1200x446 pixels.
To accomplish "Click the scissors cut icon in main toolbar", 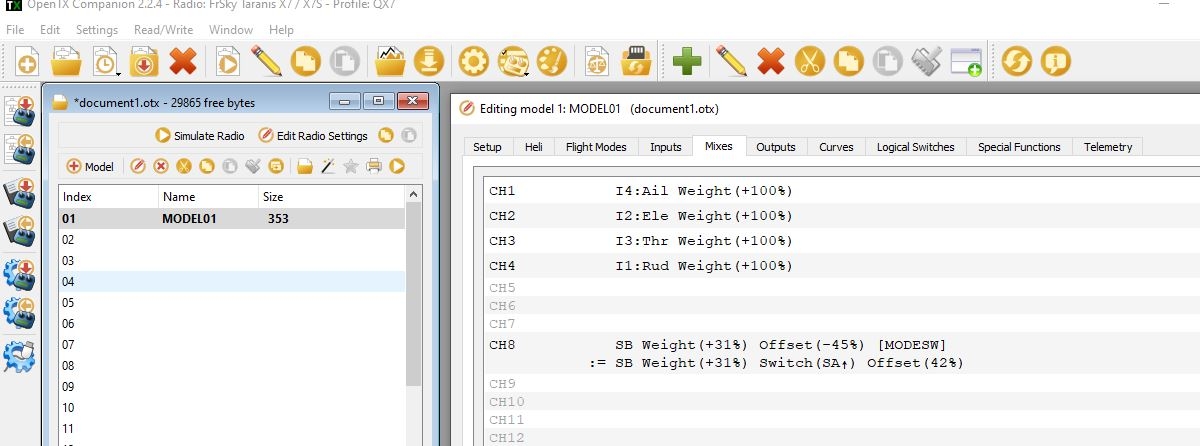I will click(808, 62).
